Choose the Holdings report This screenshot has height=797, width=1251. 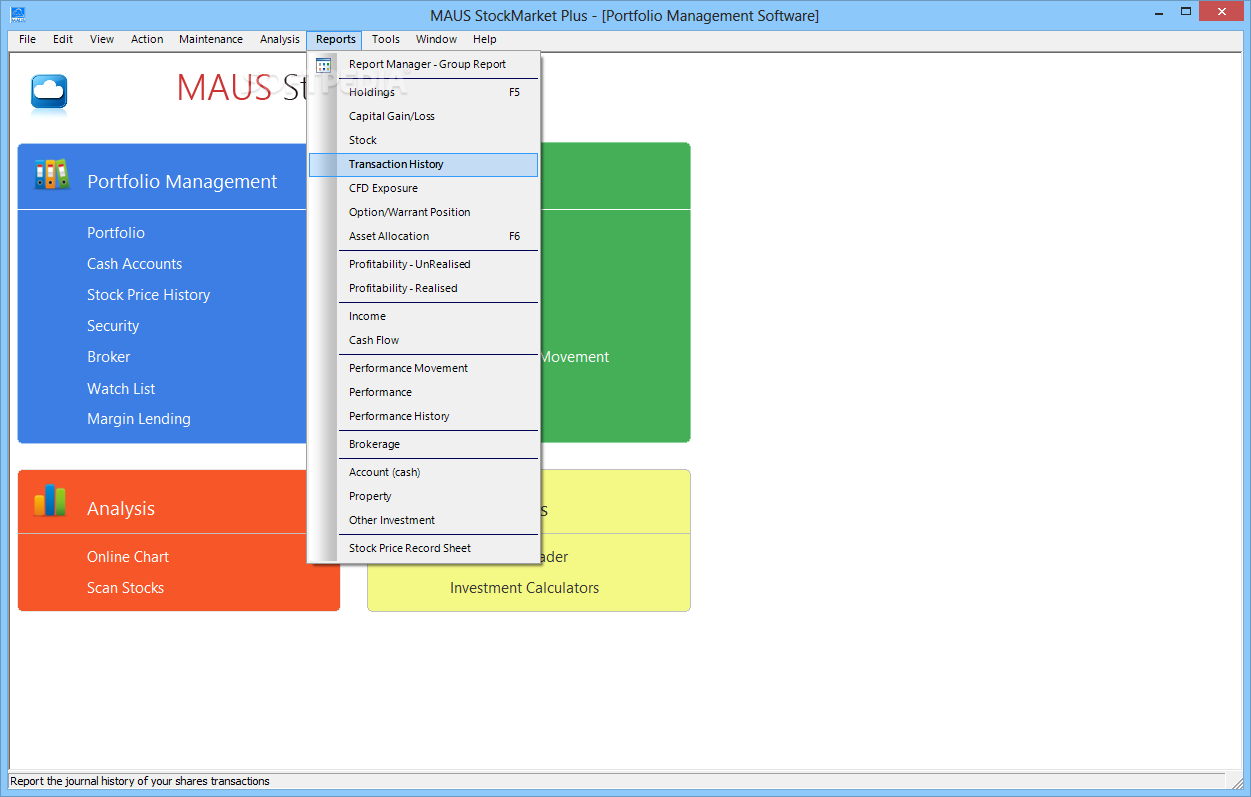tap(423, 92)
